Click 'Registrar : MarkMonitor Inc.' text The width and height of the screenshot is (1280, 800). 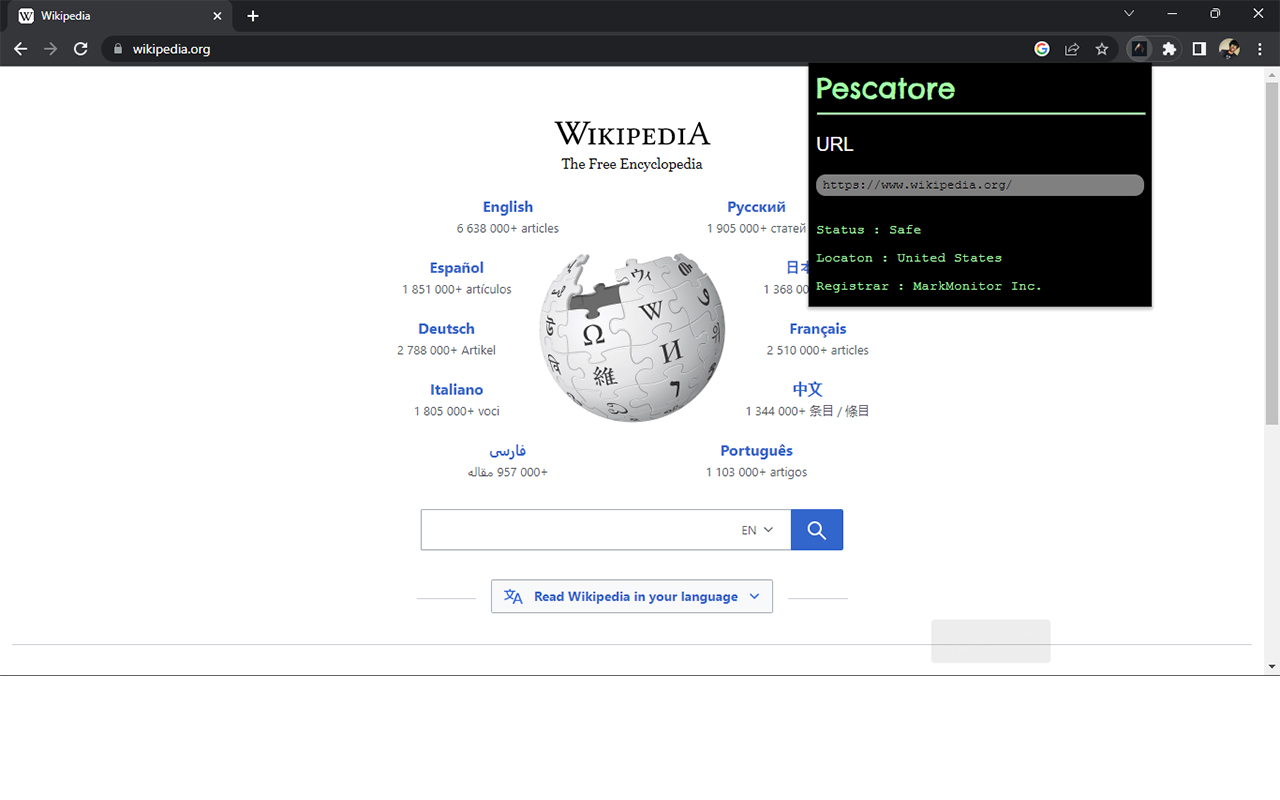[929, 286]
